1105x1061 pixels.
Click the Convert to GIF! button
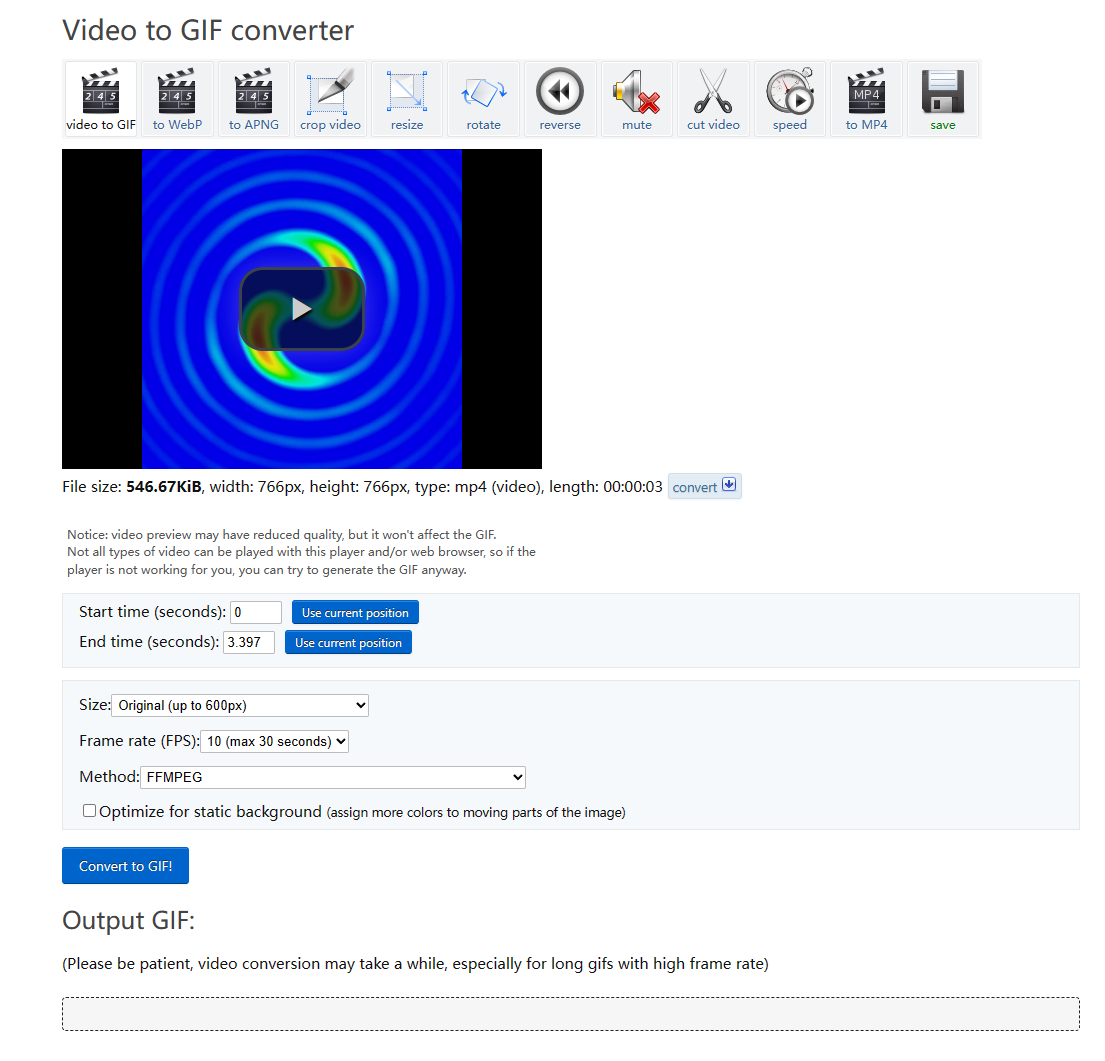point(125,866)
